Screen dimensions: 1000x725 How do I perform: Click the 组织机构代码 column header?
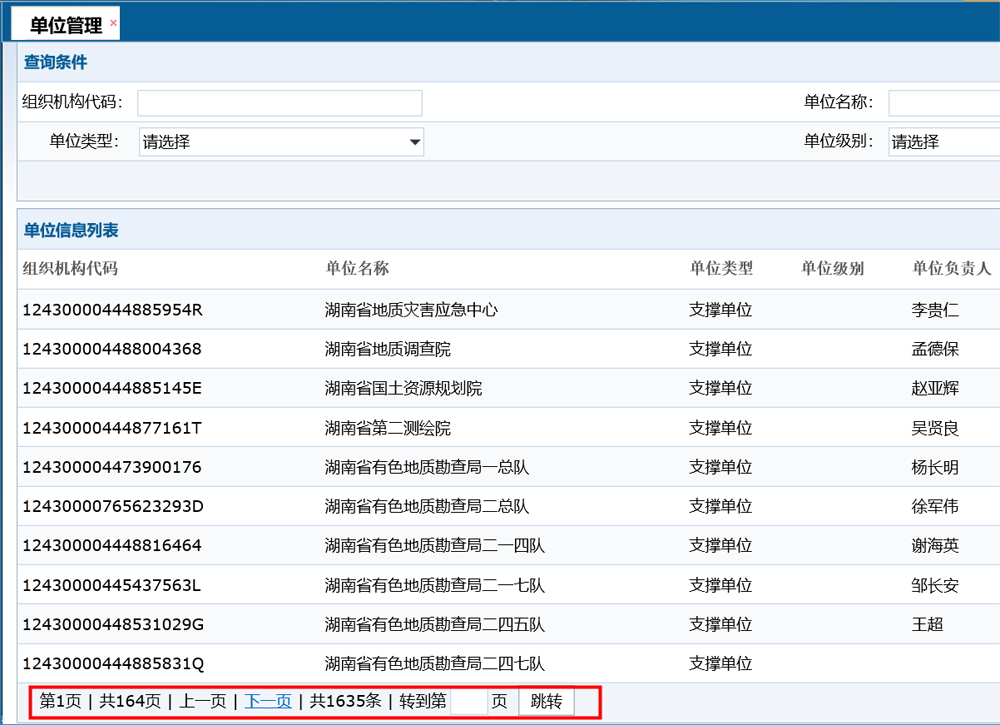[69, 269]
